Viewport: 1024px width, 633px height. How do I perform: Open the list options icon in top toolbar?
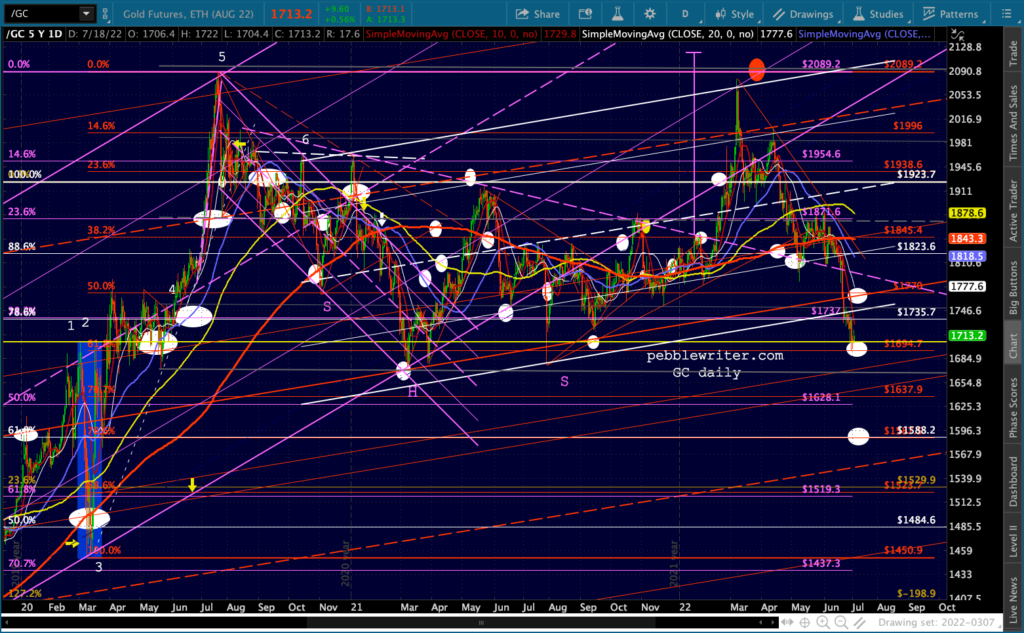click(1006, 14)
